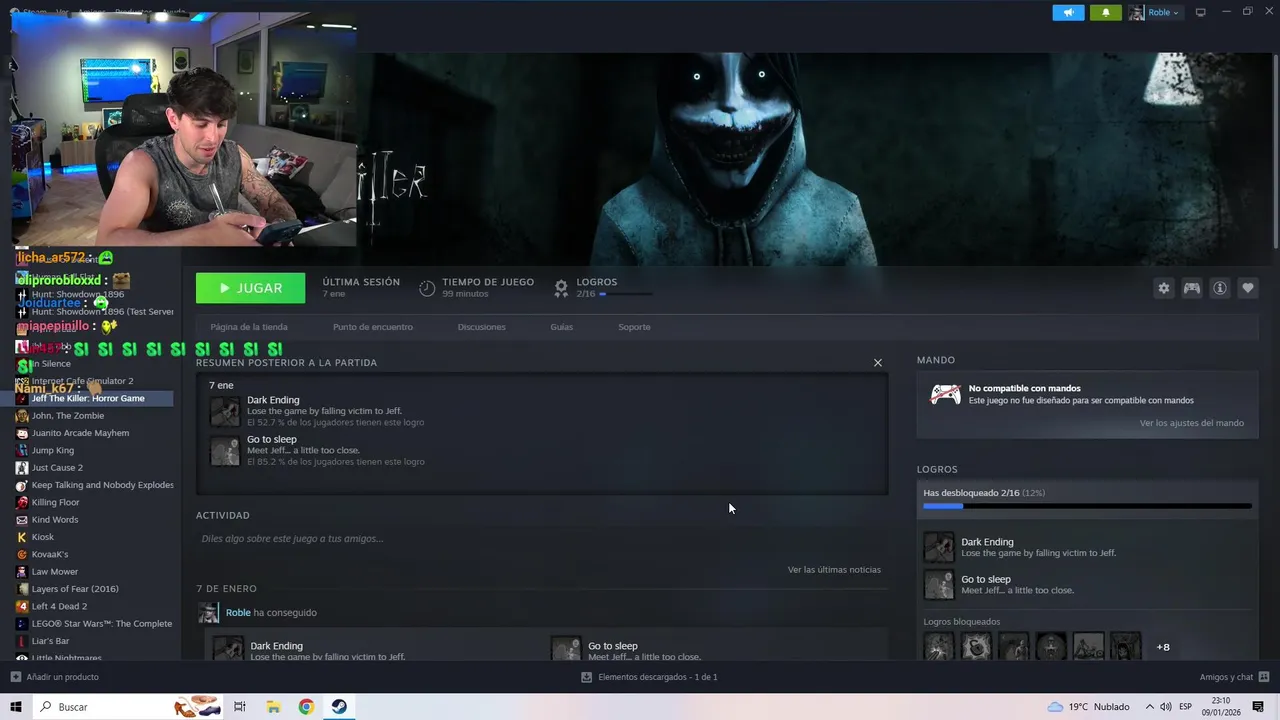The width and height of the screenshot is (1280, 720).
Task: Click Dark Ending icon in Logros panel
Action: click(x=938, y=547)
